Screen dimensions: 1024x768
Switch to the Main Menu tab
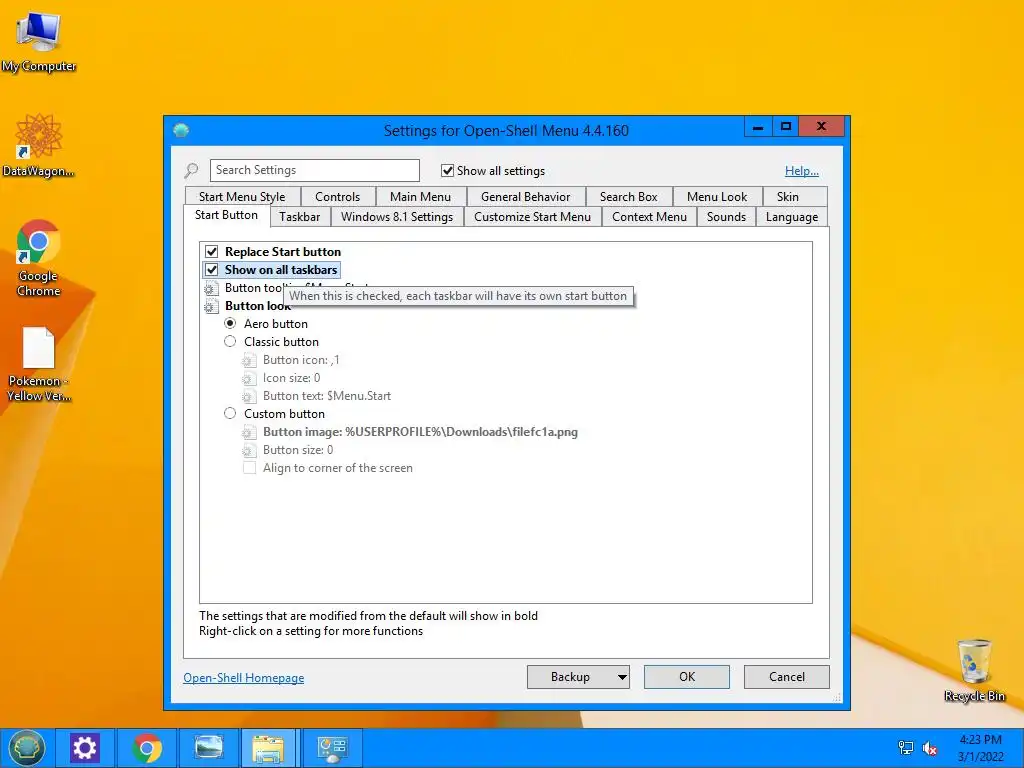[420, 197]
